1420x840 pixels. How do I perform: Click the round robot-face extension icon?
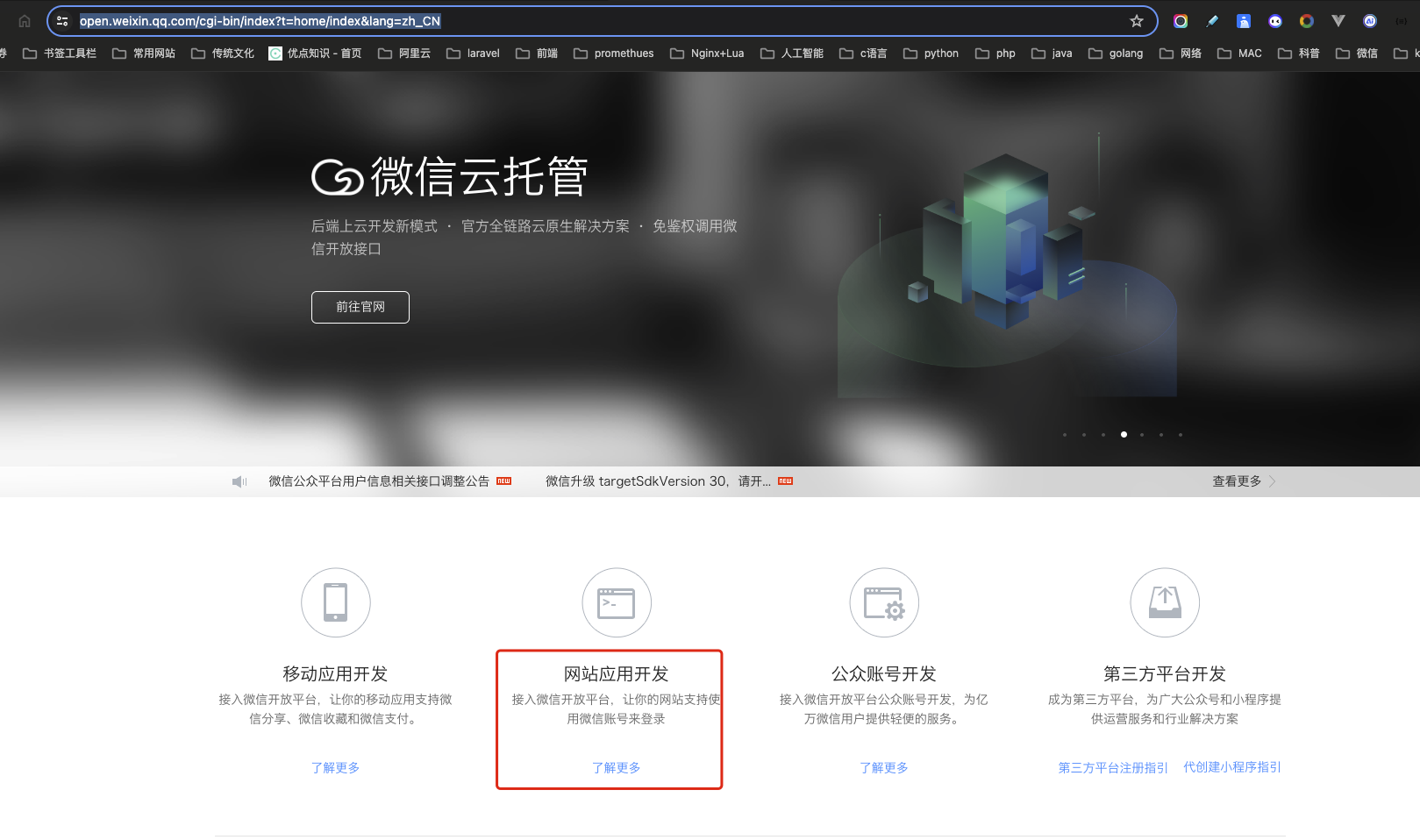1275,21
